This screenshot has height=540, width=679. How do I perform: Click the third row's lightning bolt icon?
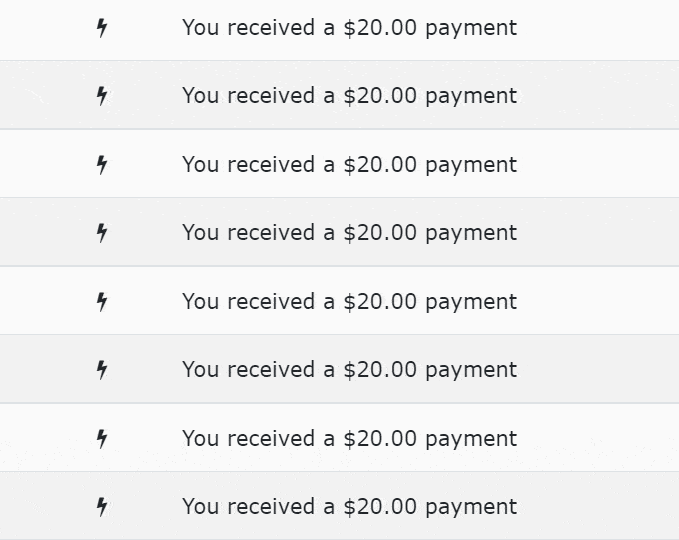102,165
